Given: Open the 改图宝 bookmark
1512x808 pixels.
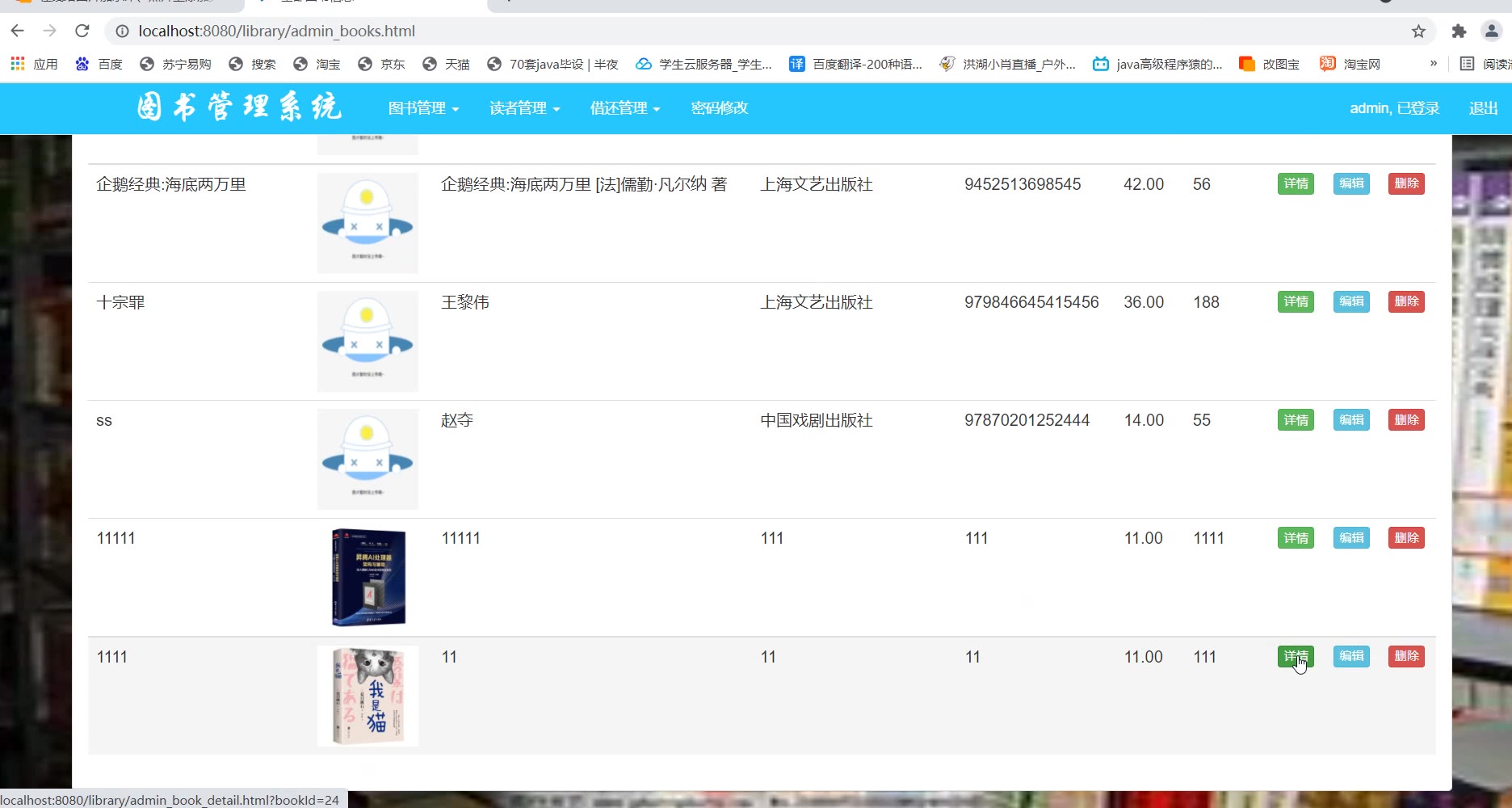Looking at the screenshot, I should pyautogui.click(x=1270, y=64).
